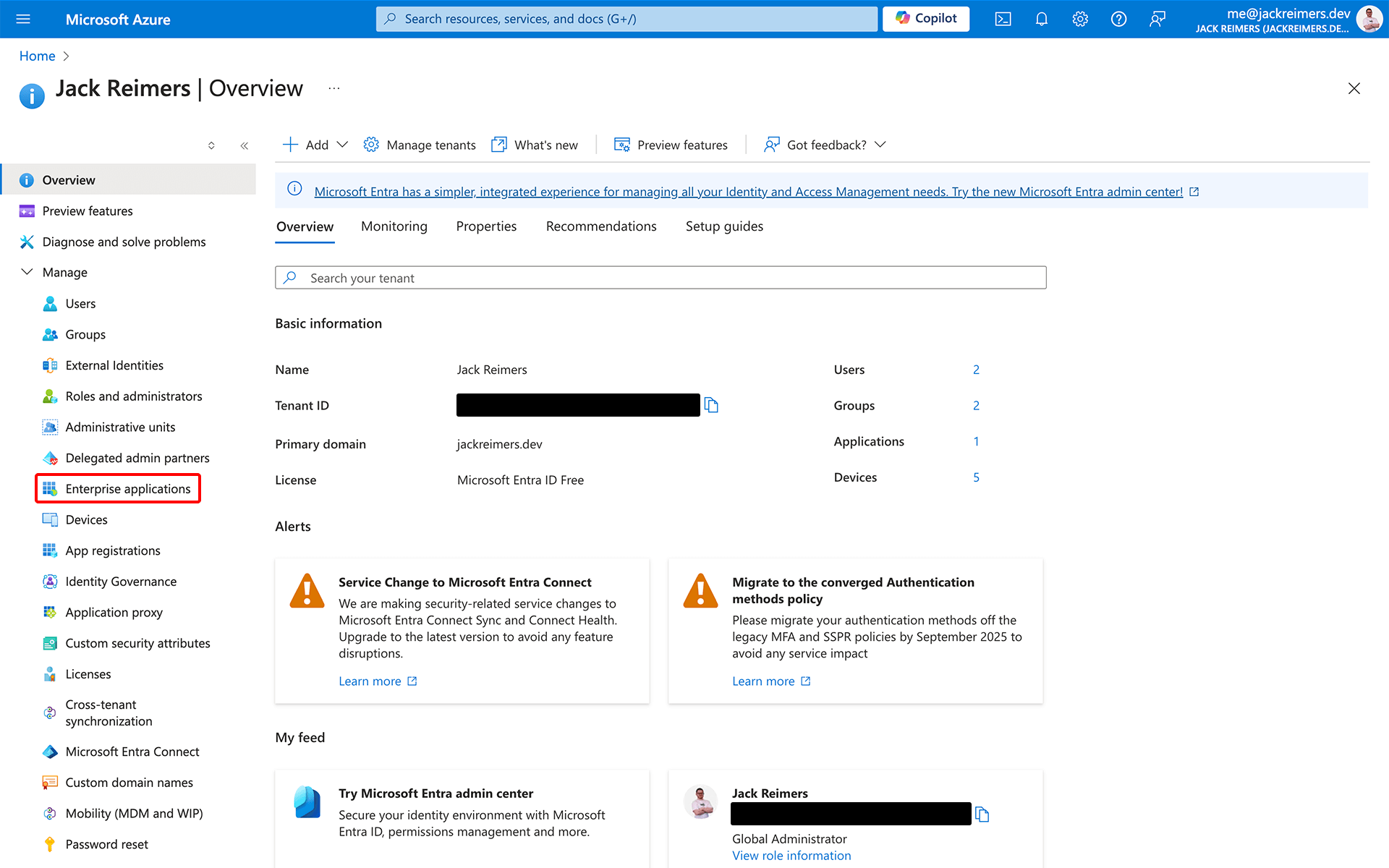1389x868 pixels.
Task: Select the Overview tab
Action: [x=305, y=226]
